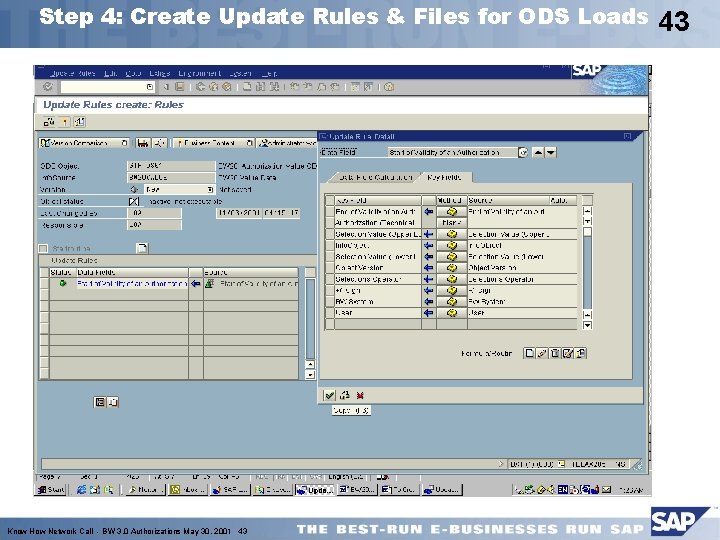
Task: Click the Blank method button in key fields
Action: (451, 223)
